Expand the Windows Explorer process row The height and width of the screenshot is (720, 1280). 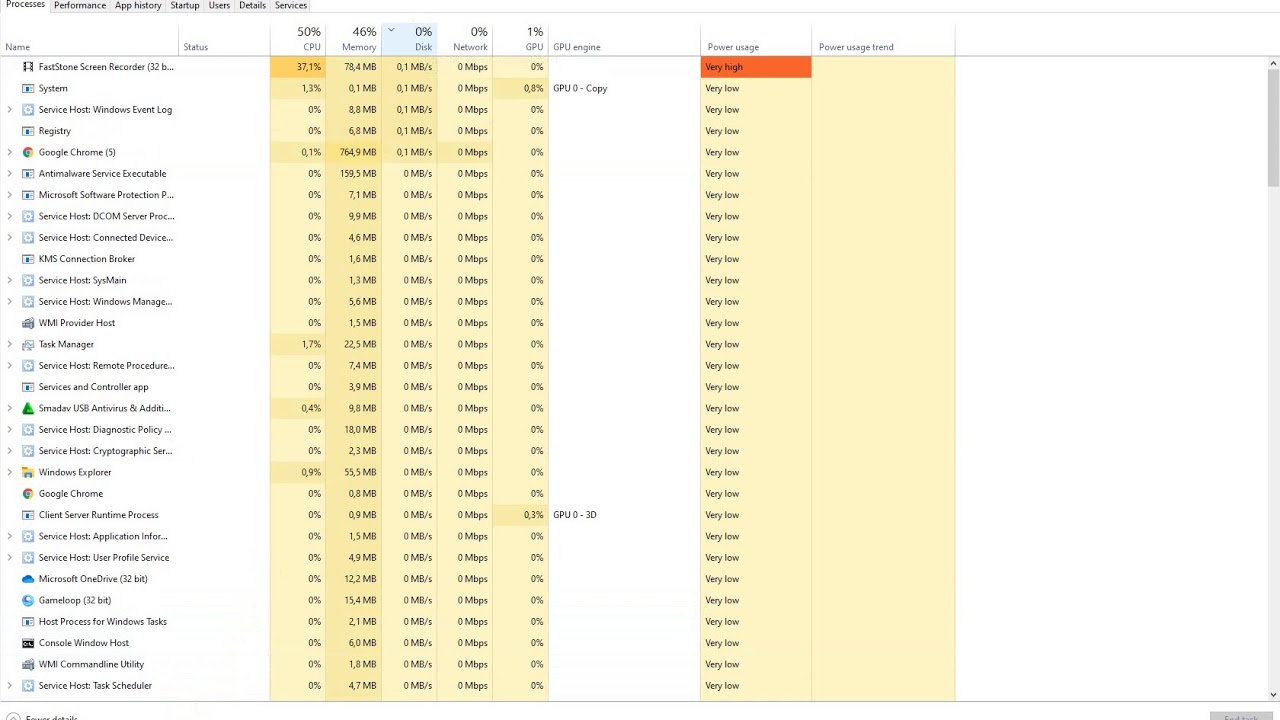[10, 472]
